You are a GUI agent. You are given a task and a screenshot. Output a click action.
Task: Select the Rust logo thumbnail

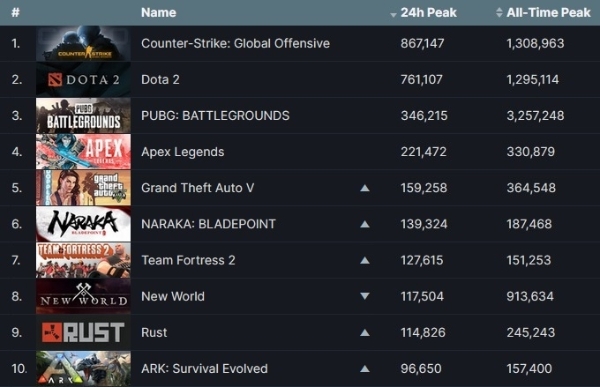coord(83,333)
